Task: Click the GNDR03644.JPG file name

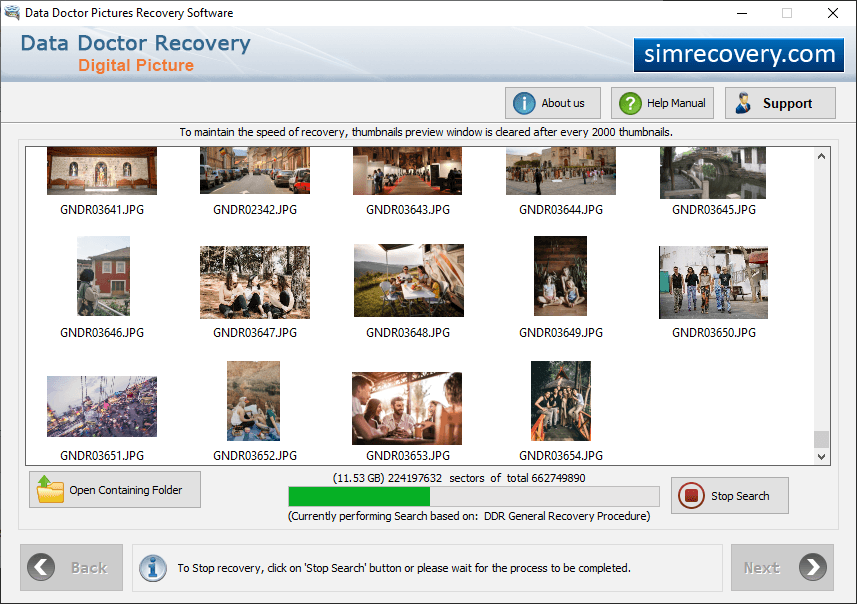Action: pos(561,210)
